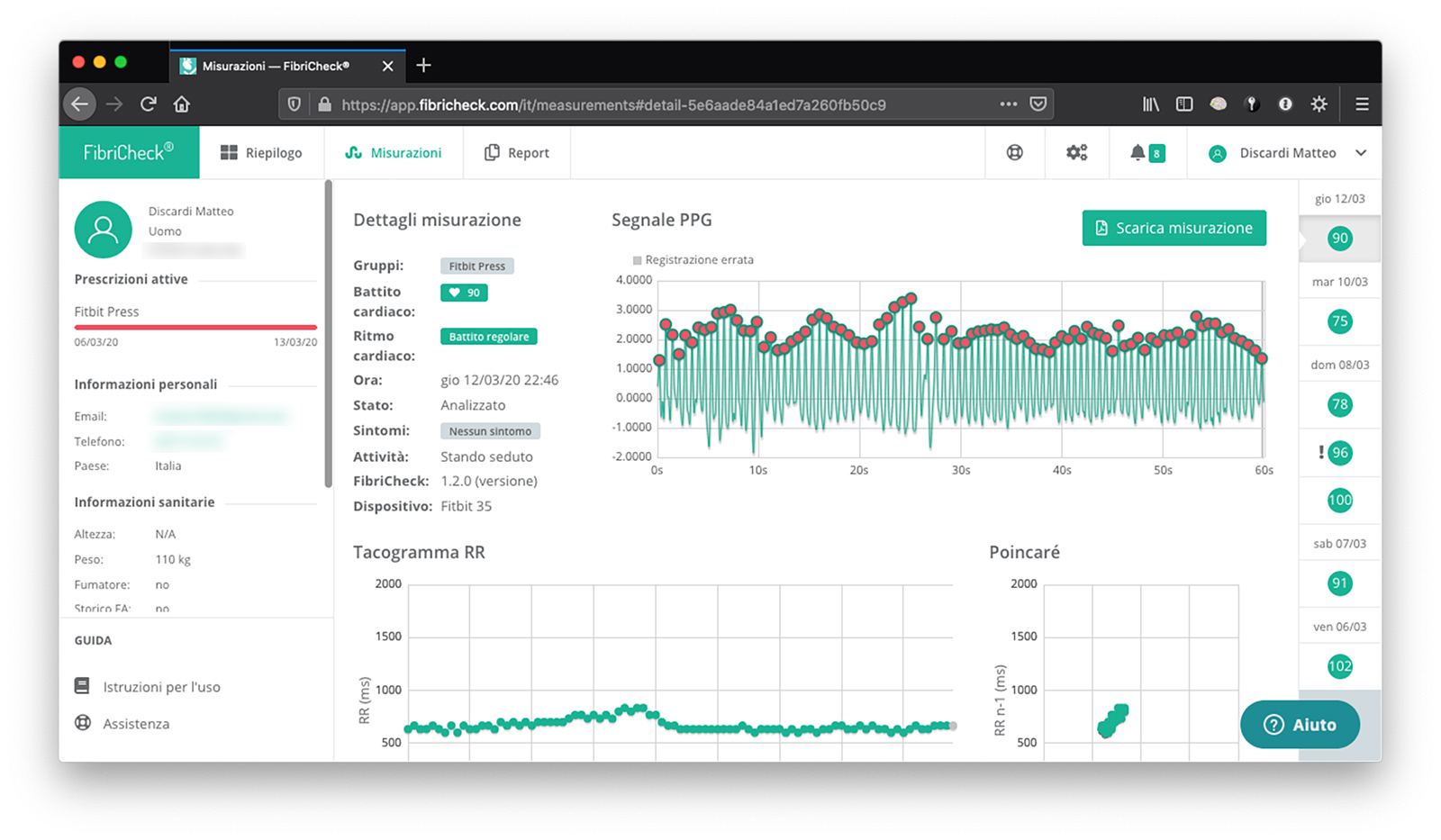Click the Prescrizioni attive heading

131,279
